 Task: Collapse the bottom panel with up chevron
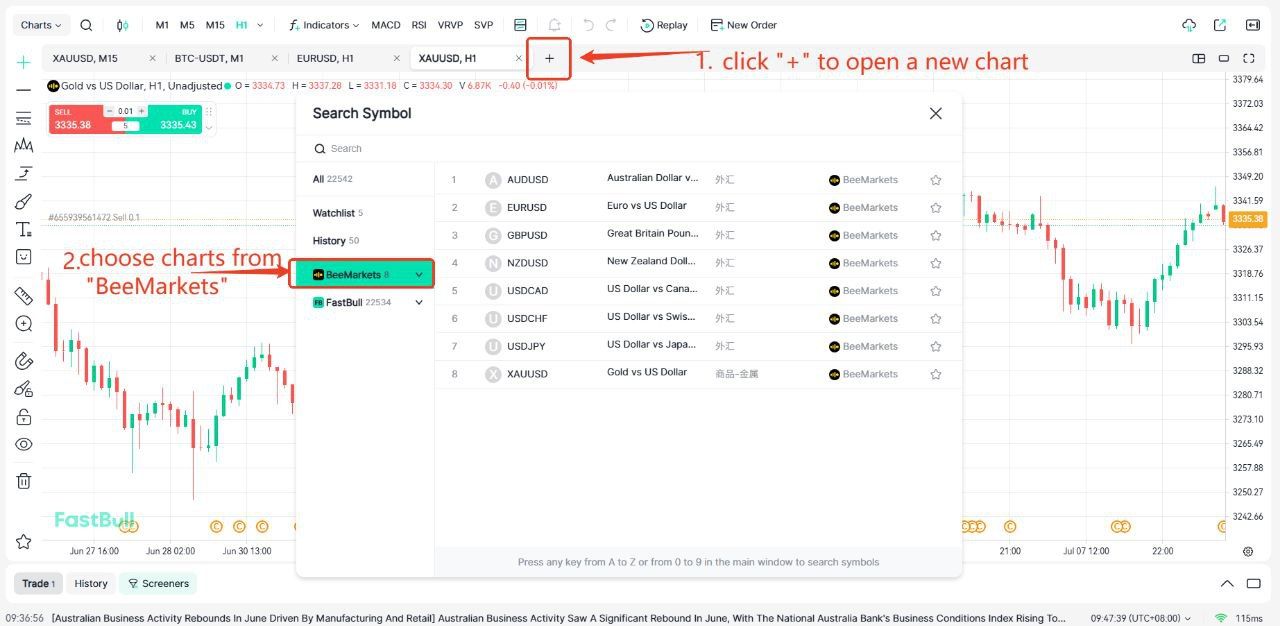1227,583
